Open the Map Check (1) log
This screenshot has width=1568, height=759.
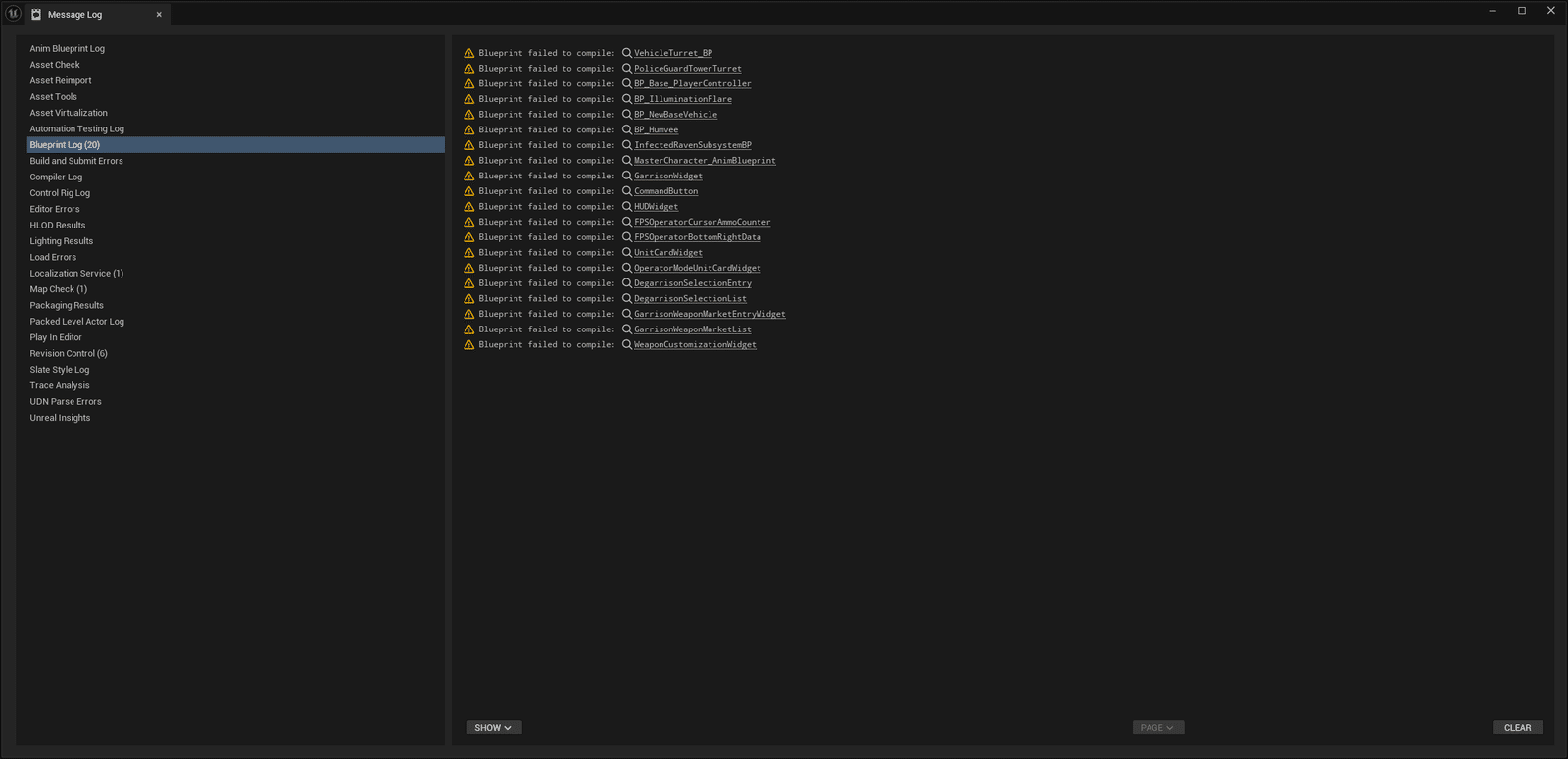235,289
